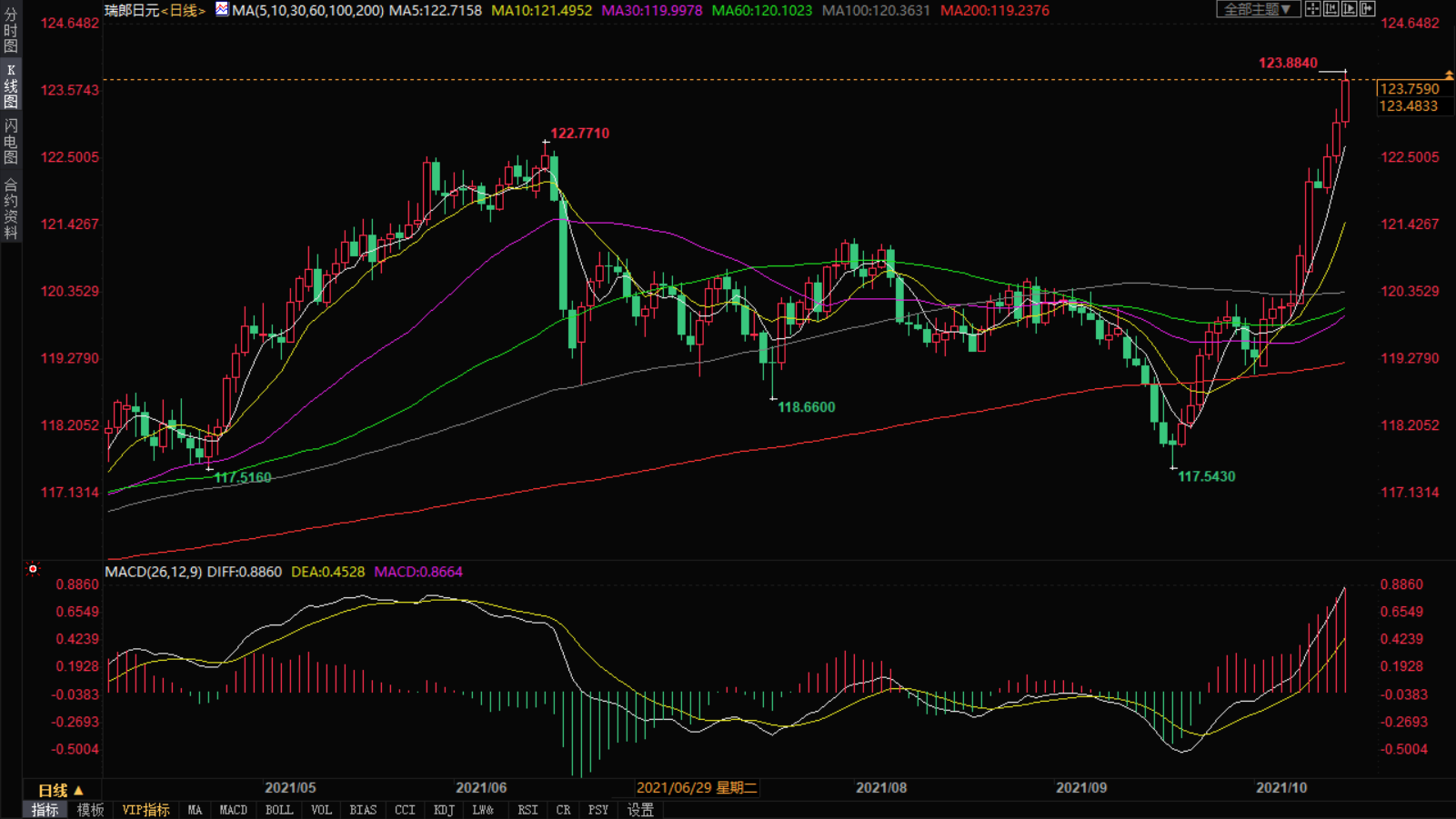1456x819 pixels.
Task: Switch indicator to BOLL
Action: (x=278, y=810)
